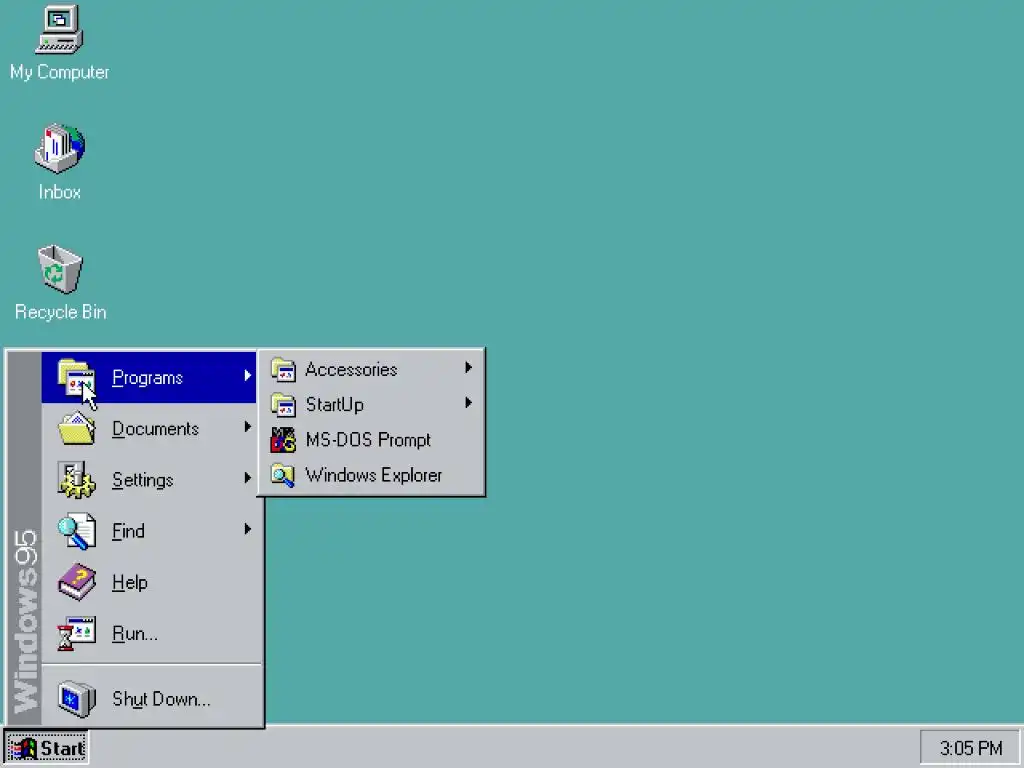Click the MS-DOS Prompt icon
This screenshot has height=768, width=1024.
[x=283, y=440]
